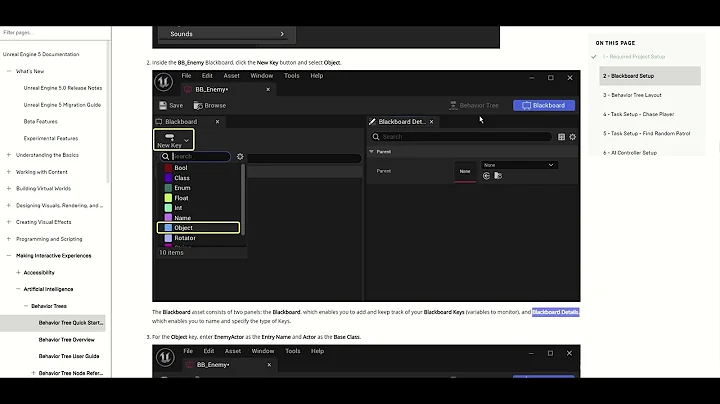Close the Blackboard panel tab
The width and height of the screenshot is (720, 404).
(218, 122)
